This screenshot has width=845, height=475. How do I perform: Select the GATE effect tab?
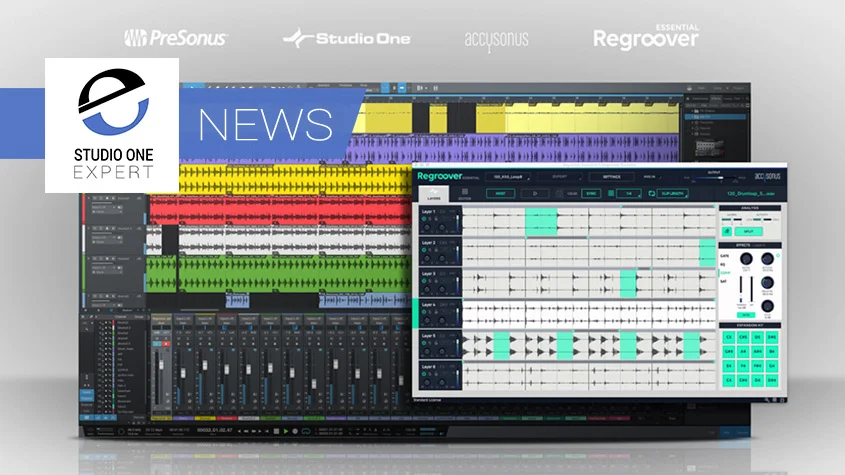tap(725, 256)
